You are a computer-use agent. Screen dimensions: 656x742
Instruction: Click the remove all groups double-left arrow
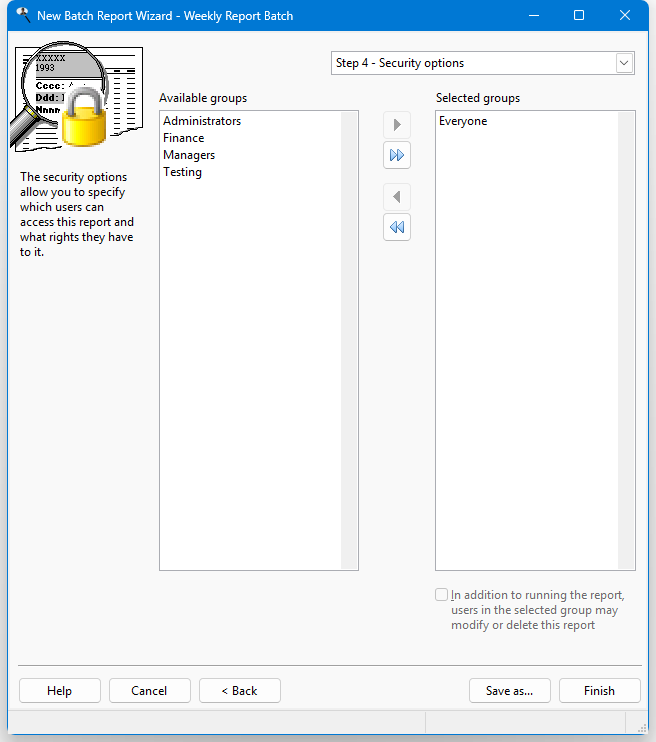[397, 228]
